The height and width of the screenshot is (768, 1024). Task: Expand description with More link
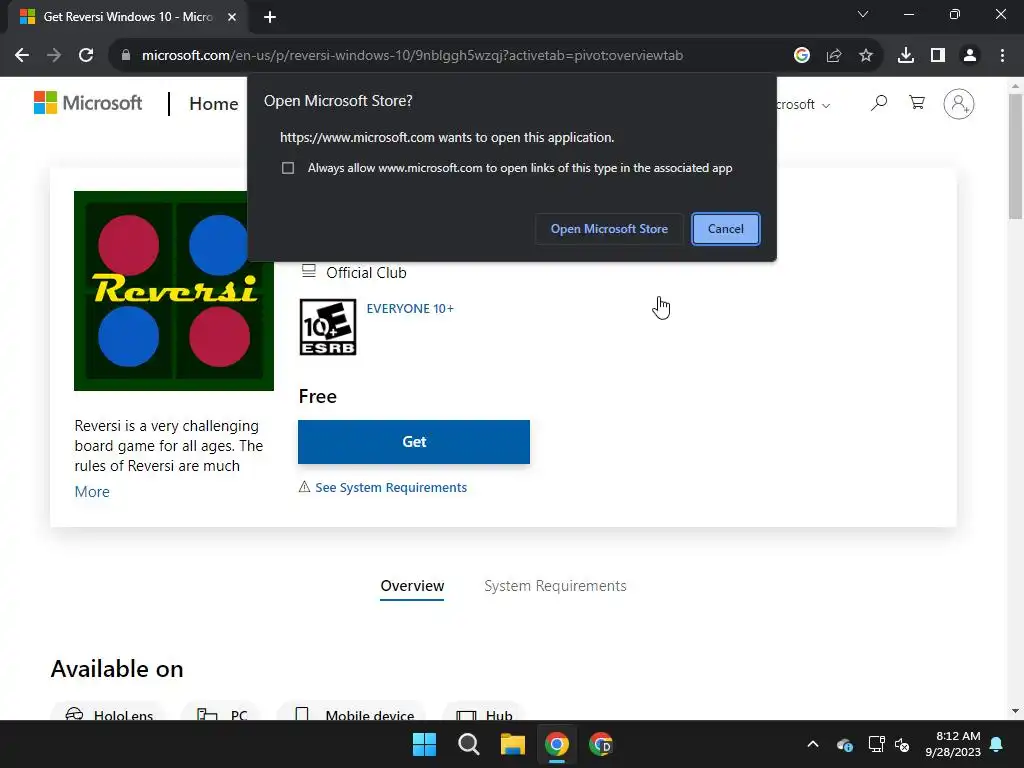pyautogui.click(x=92, y=492)
